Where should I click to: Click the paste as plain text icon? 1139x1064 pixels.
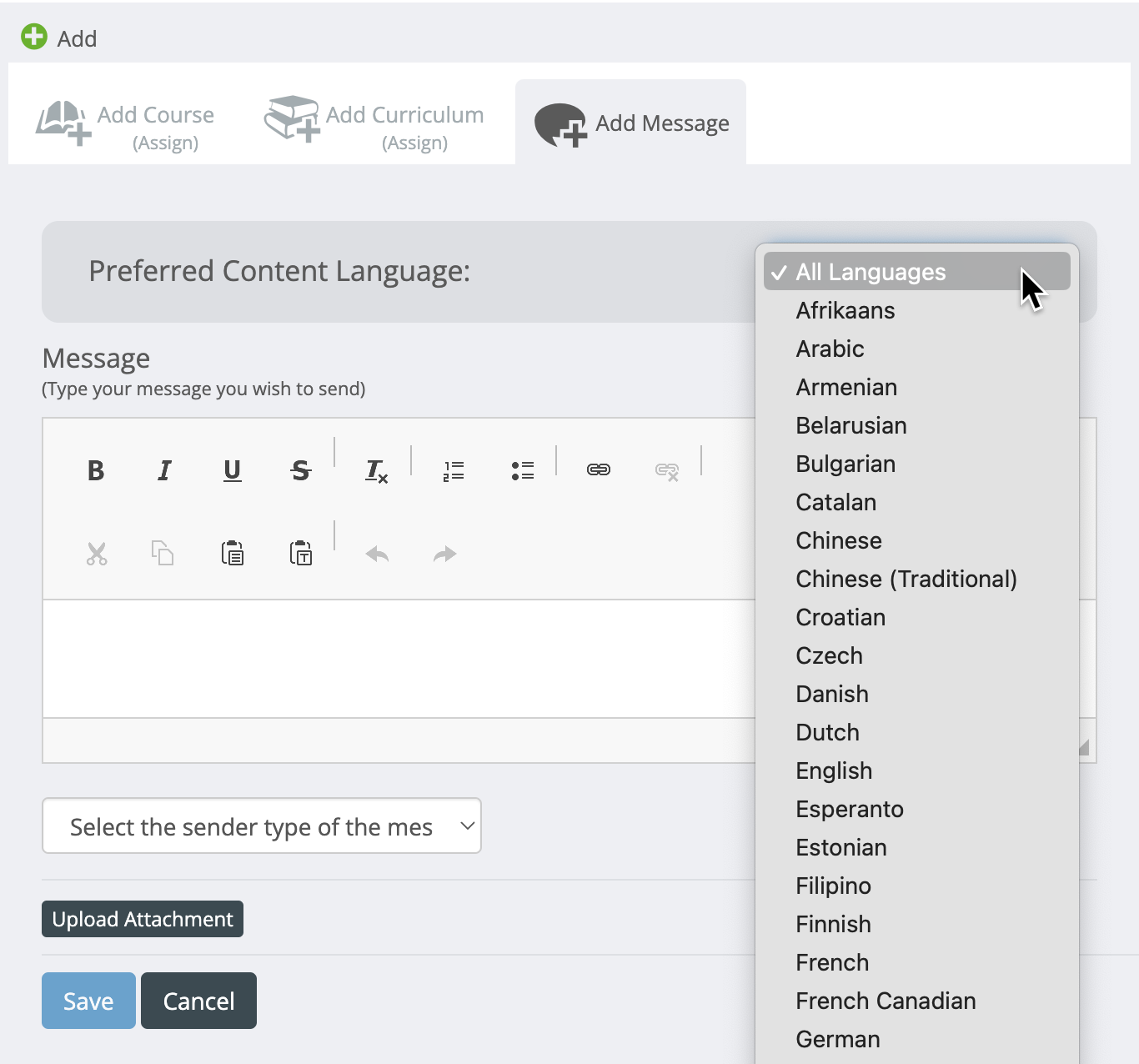301,553
